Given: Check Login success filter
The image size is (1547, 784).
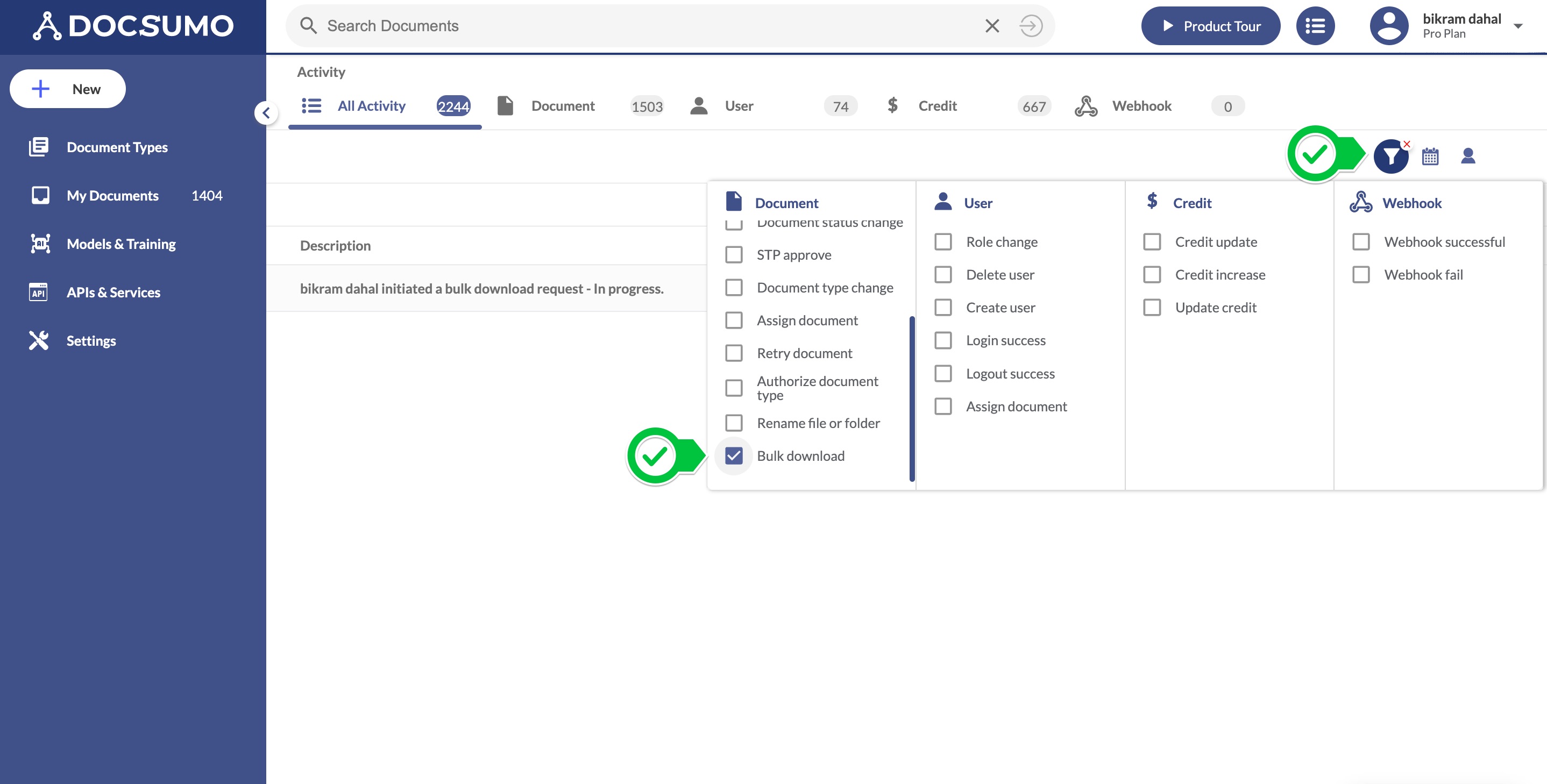Looking at the screenshot, I should 943,340.
